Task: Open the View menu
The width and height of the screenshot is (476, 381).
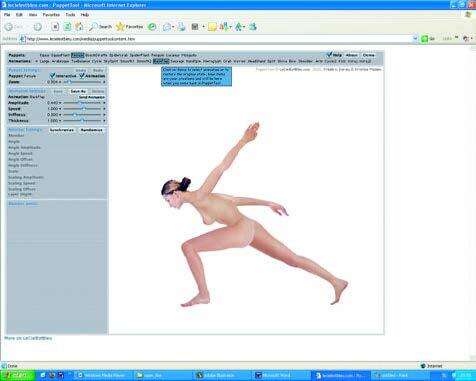Action: 33,15
